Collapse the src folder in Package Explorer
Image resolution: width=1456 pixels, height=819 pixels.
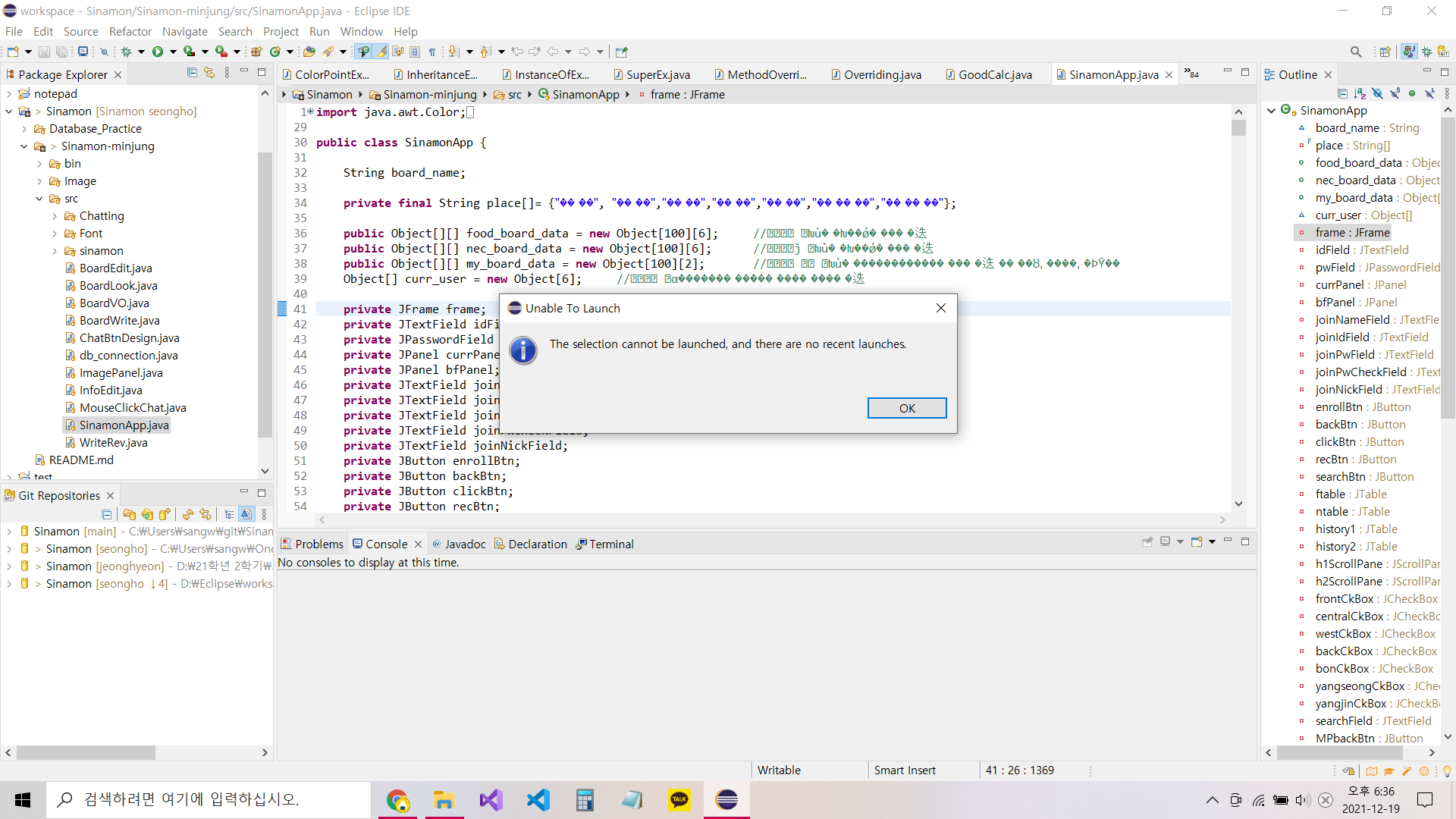pyautogui.click(x=39, y=199)
